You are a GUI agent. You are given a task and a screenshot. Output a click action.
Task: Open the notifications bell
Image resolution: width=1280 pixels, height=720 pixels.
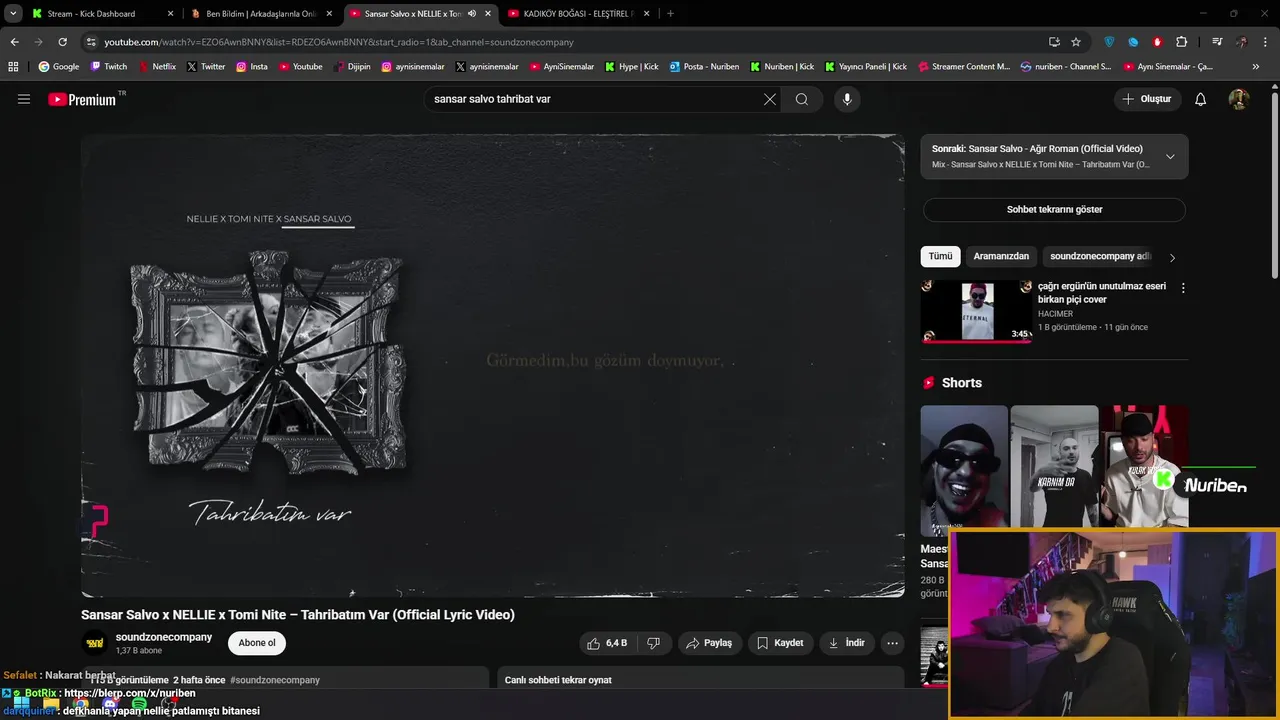(x=1201, y=99)
